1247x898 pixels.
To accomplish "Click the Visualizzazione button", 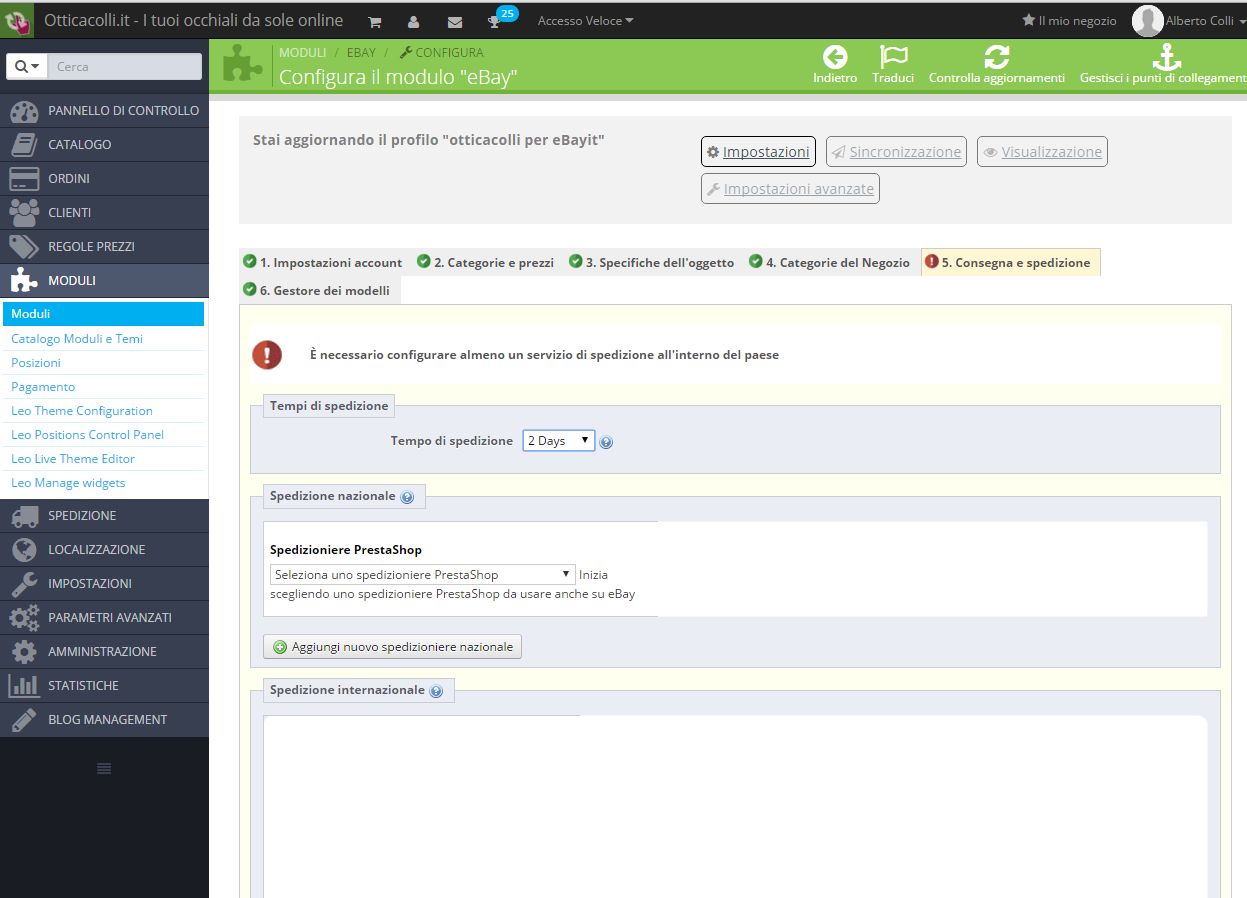I will (1042, 152).
